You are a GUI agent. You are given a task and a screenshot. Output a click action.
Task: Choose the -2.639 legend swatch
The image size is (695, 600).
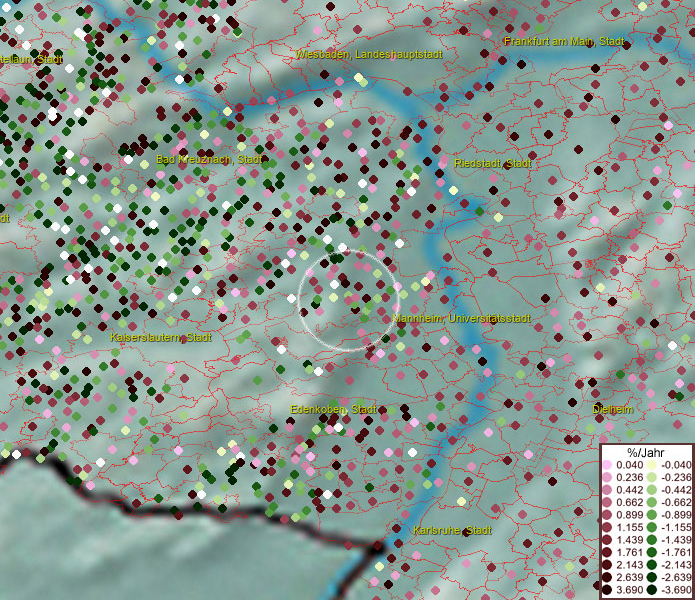click(652, 577)
